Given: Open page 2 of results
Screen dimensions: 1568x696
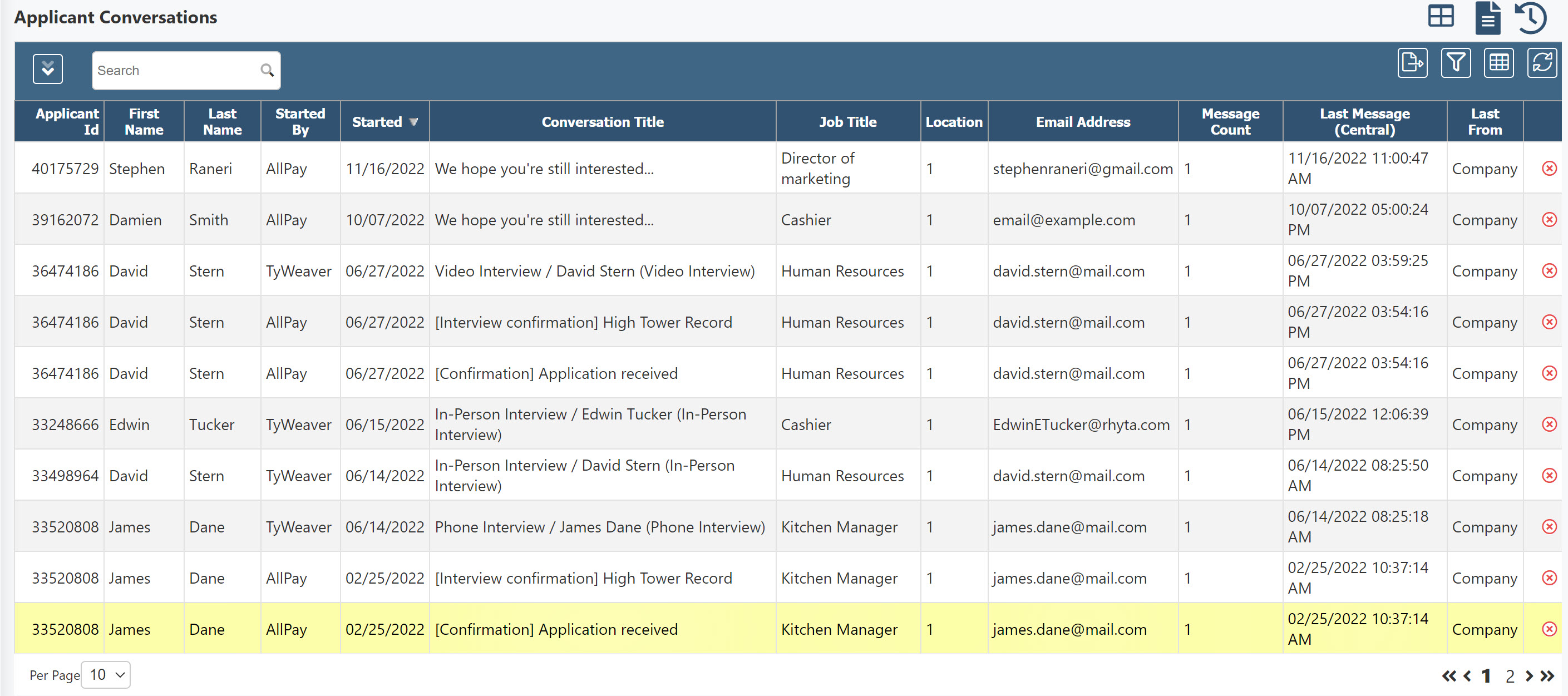Looking at the screenshot, I should click(x=1510, y=676).
